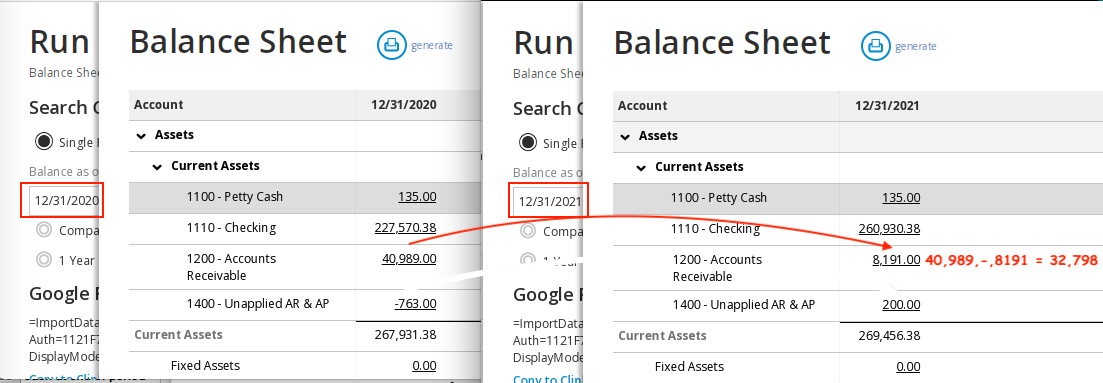1103x383 pixels.
Task: Click the date field showing 12/31/2021
Action: 549,201
